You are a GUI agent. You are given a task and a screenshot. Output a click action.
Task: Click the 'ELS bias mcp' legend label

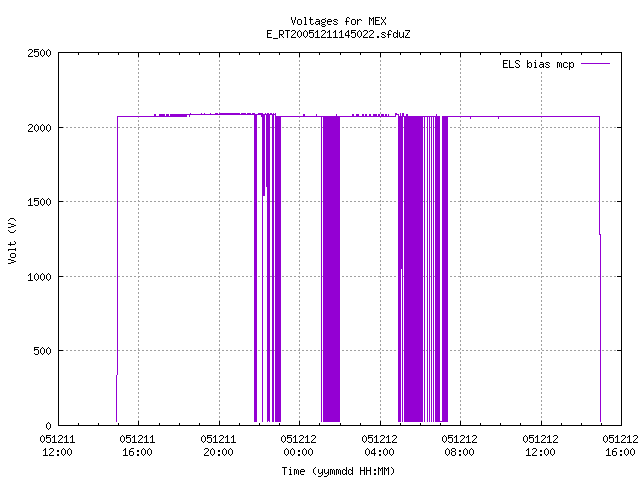click(538, 64)
